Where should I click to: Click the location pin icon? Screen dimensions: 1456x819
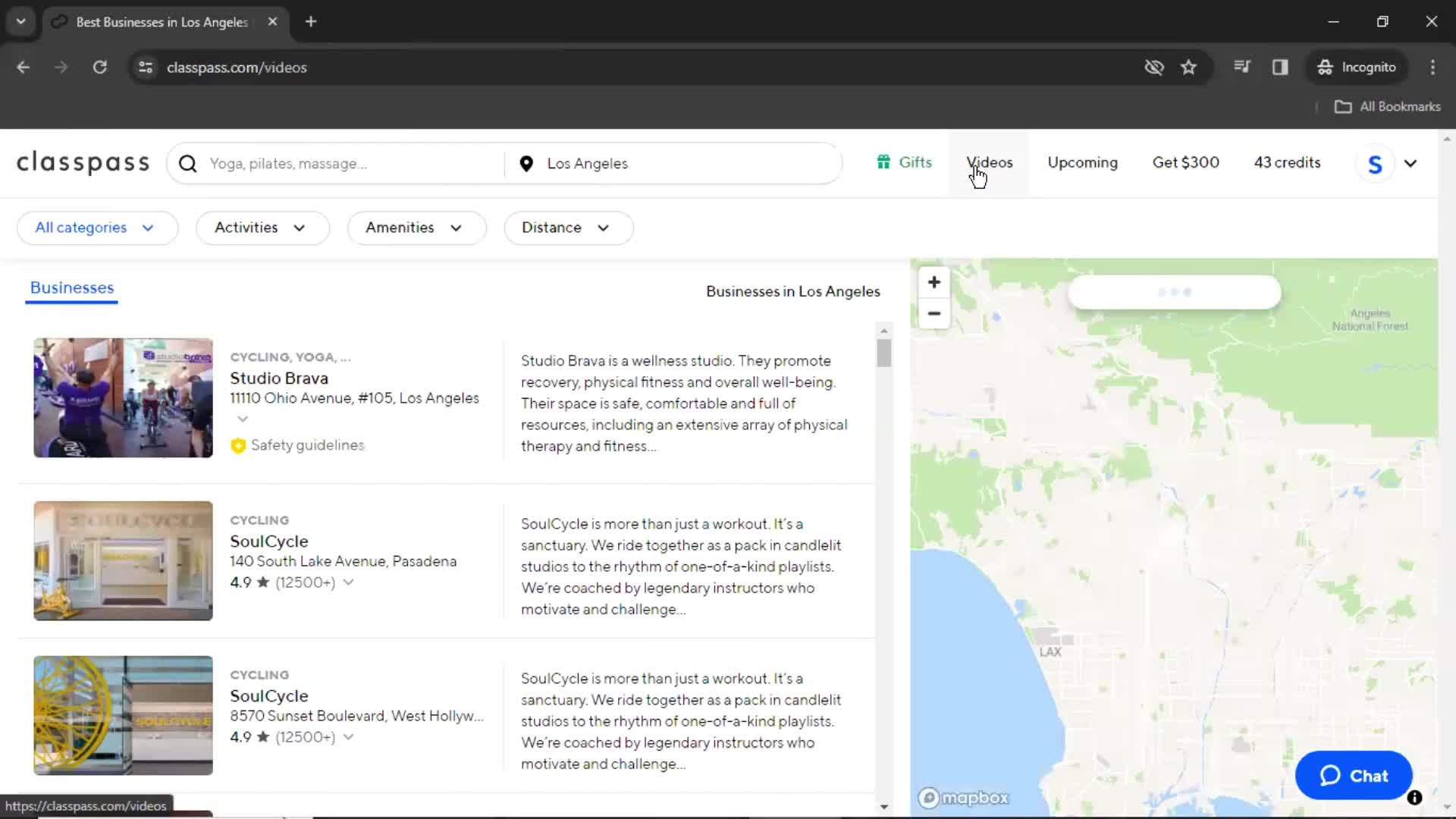(x=526, y=164)
